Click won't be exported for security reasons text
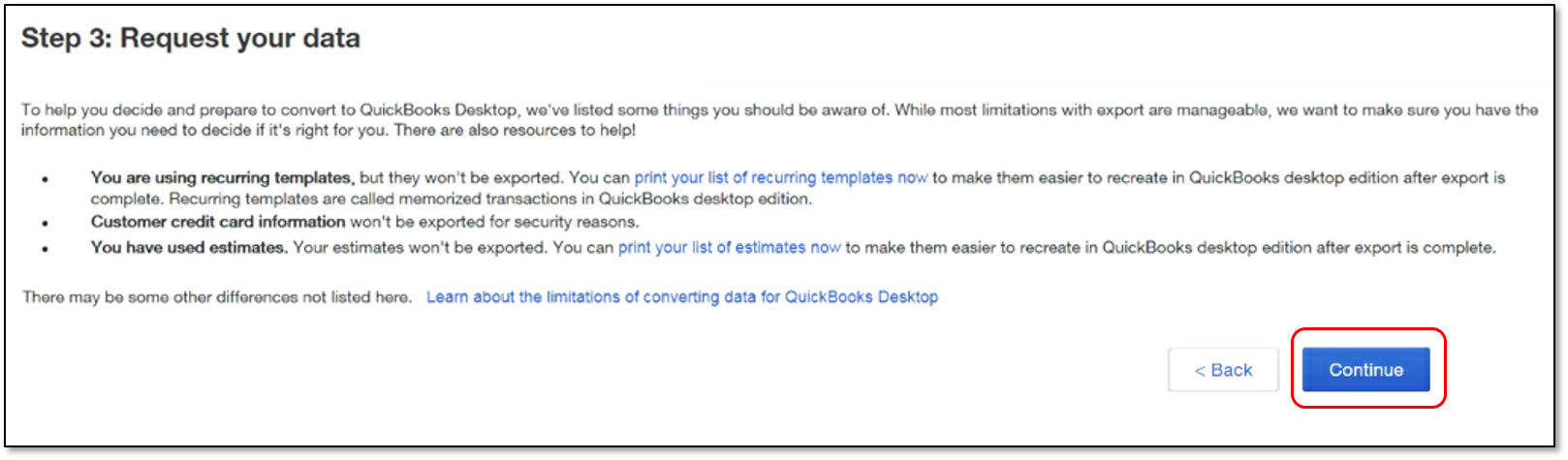 click(x=494, y=222)
